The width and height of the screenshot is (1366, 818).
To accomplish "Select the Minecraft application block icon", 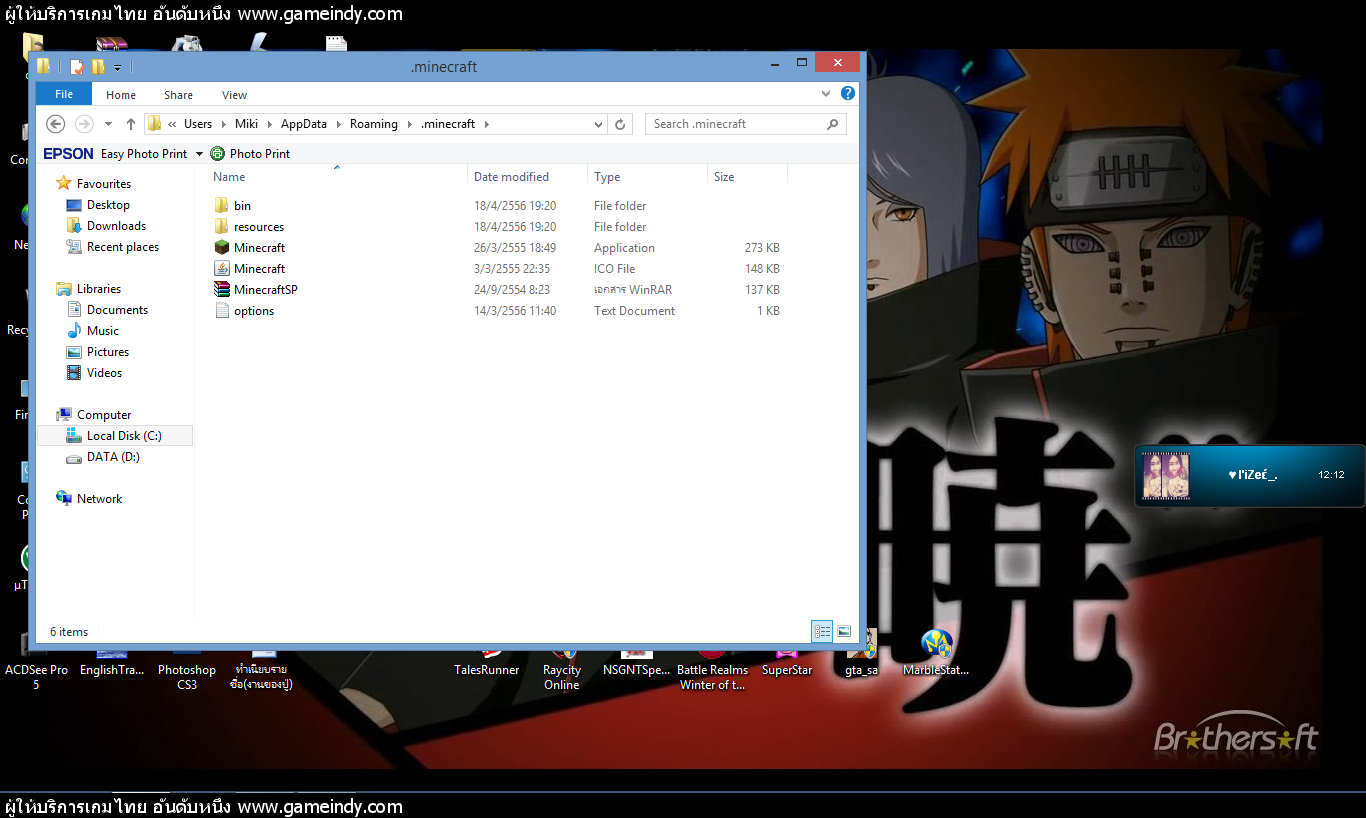I will (x=222, y=247).
